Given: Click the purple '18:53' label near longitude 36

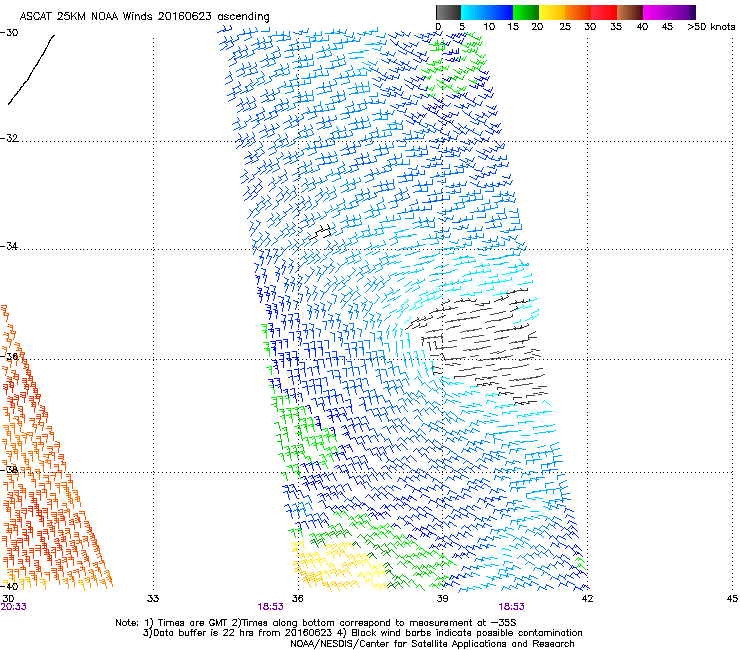Looking at the screenshot, I should pyautogui.click(x=270, y=607).
